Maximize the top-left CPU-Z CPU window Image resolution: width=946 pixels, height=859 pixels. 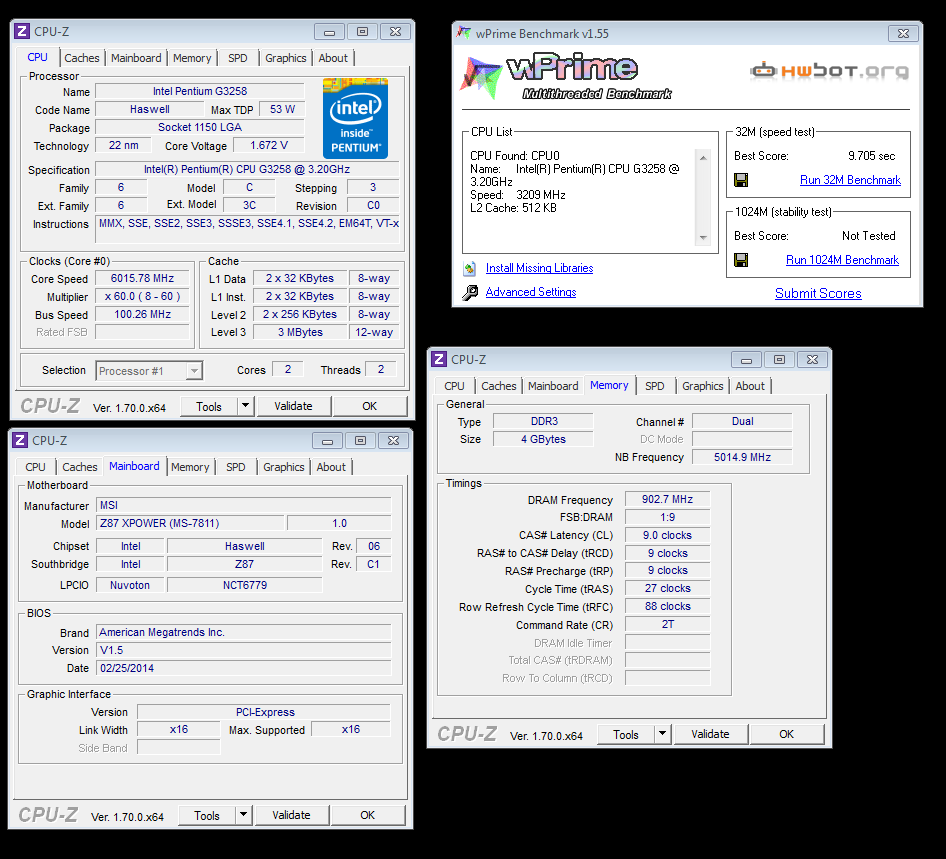362,31
